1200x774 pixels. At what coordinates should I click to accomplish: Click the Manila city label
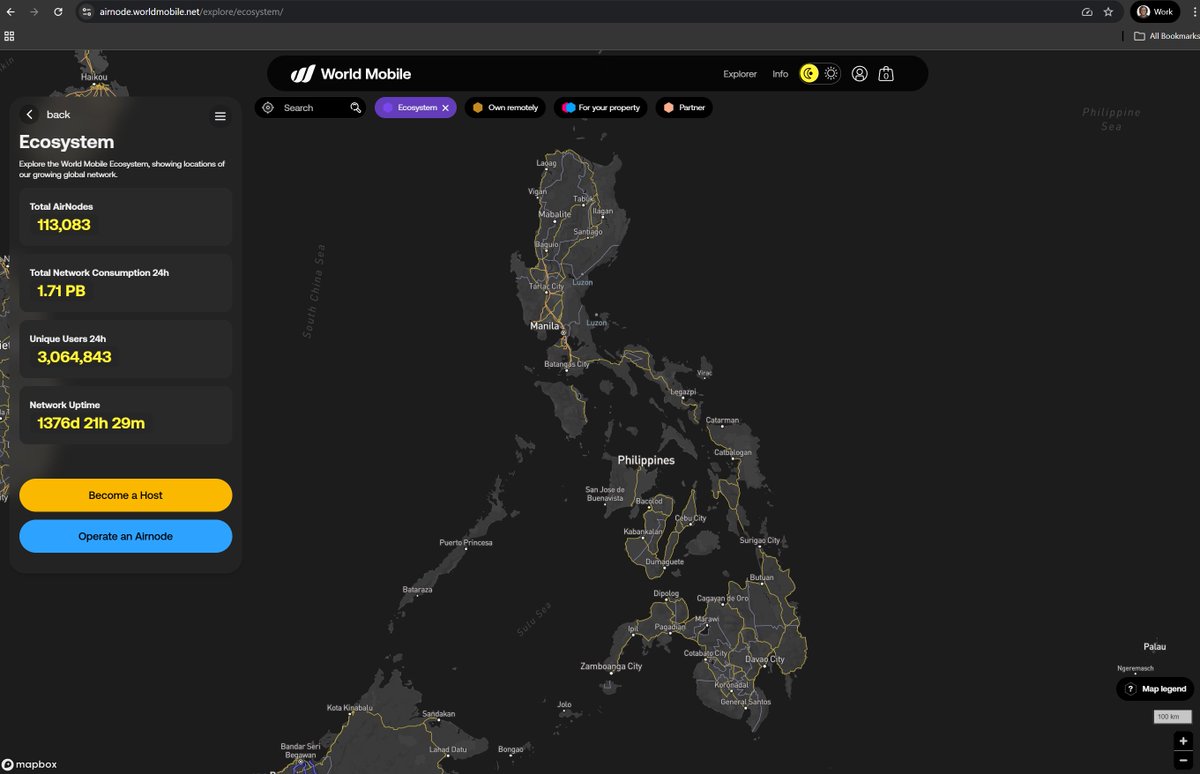(x=545, y=326)
